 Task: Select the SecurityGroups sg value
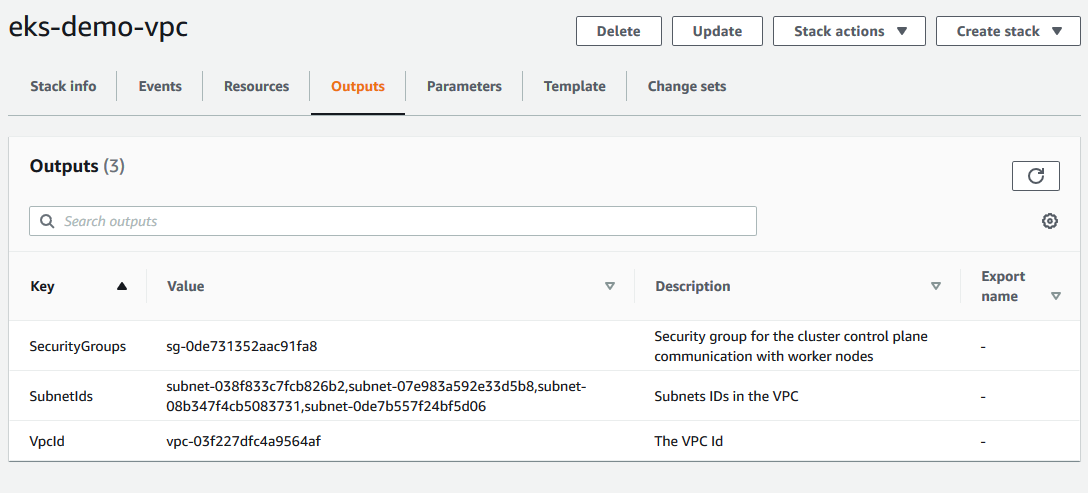point(241,346)
